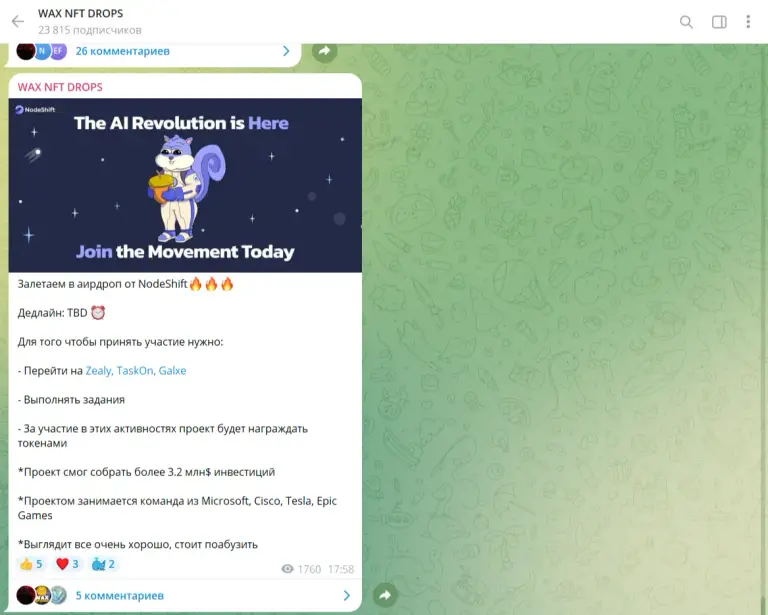Viewport: 768px width, 615px height.
Task: Forward the NodeShift post with the share arrow
Action: 385,595
